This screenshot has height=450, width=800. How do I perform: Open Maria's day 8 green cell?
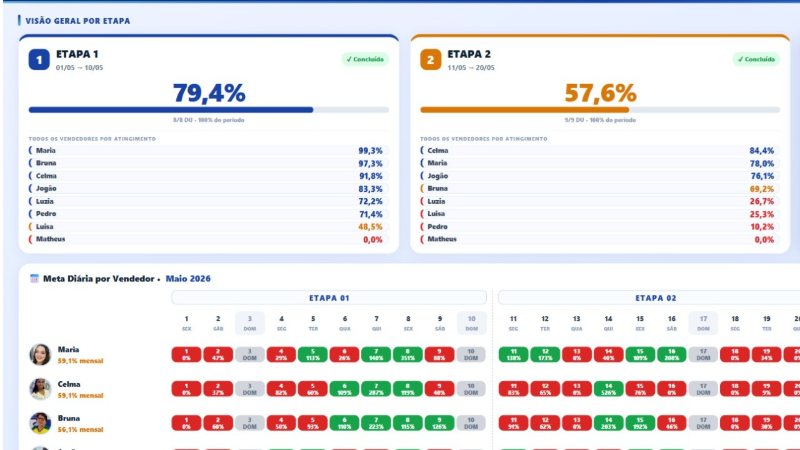coord(408,355)
